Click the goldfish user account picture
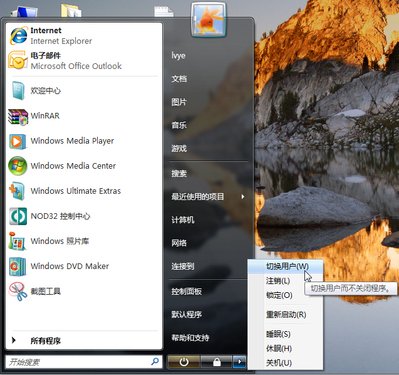This screenshot has width=399, height=375. [x=209, y=20]
